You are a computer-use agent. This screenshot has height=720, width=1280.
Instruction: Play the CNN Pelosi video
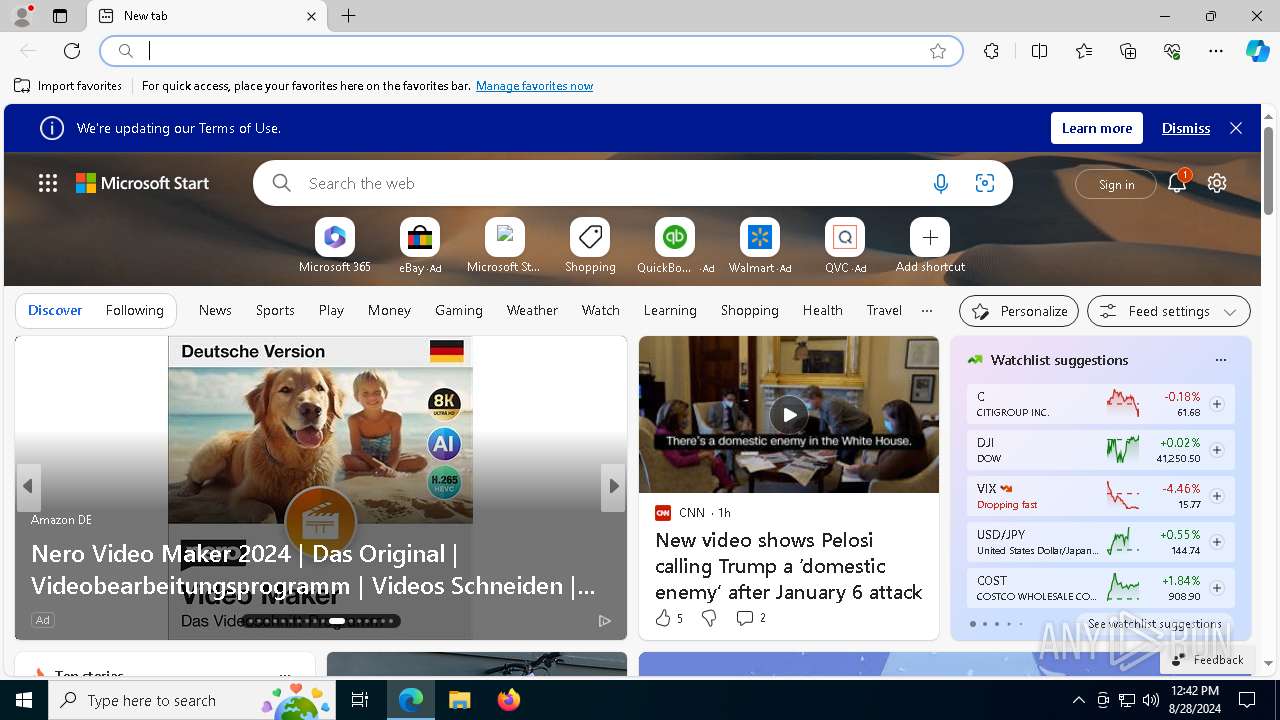[789, 414]
